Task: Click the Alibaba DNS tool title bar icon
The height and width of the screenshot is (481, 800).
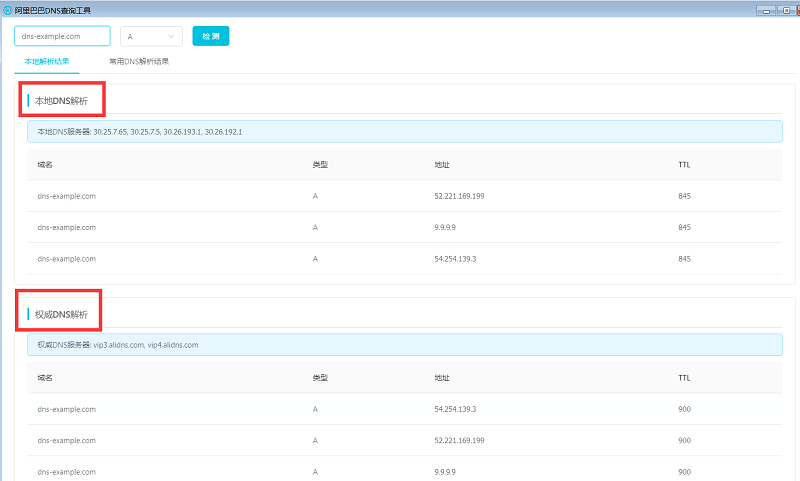Action: [8, 9]
